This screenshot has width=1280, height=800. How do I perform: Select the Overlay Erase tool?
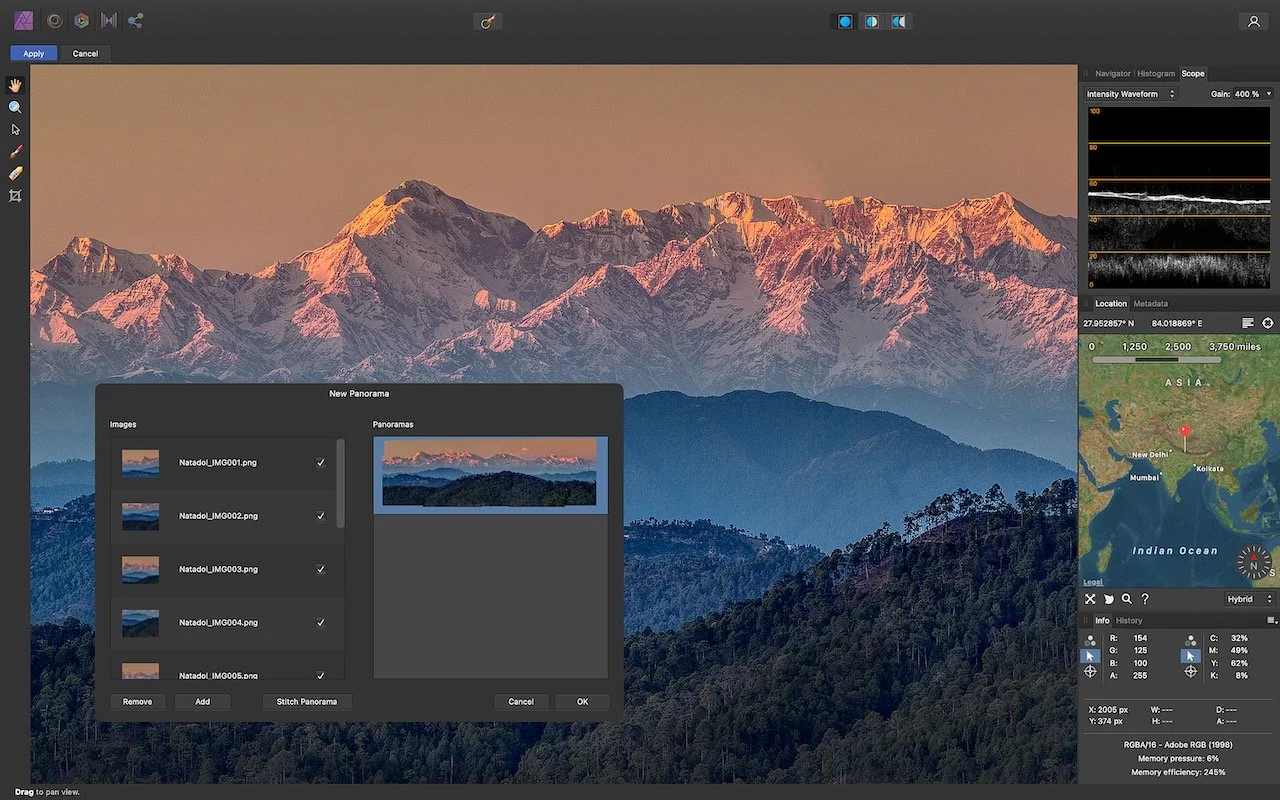tap(15, 173)
